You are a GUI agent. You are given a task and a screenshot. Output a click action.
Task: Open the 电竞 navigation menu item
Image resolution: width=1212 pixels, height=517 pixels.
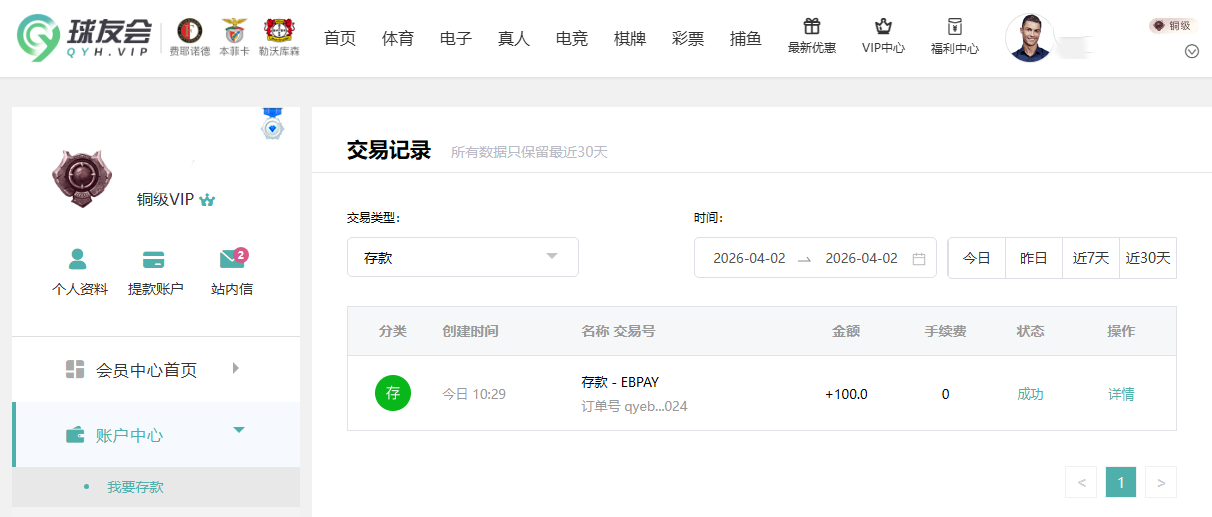[571, 39]
